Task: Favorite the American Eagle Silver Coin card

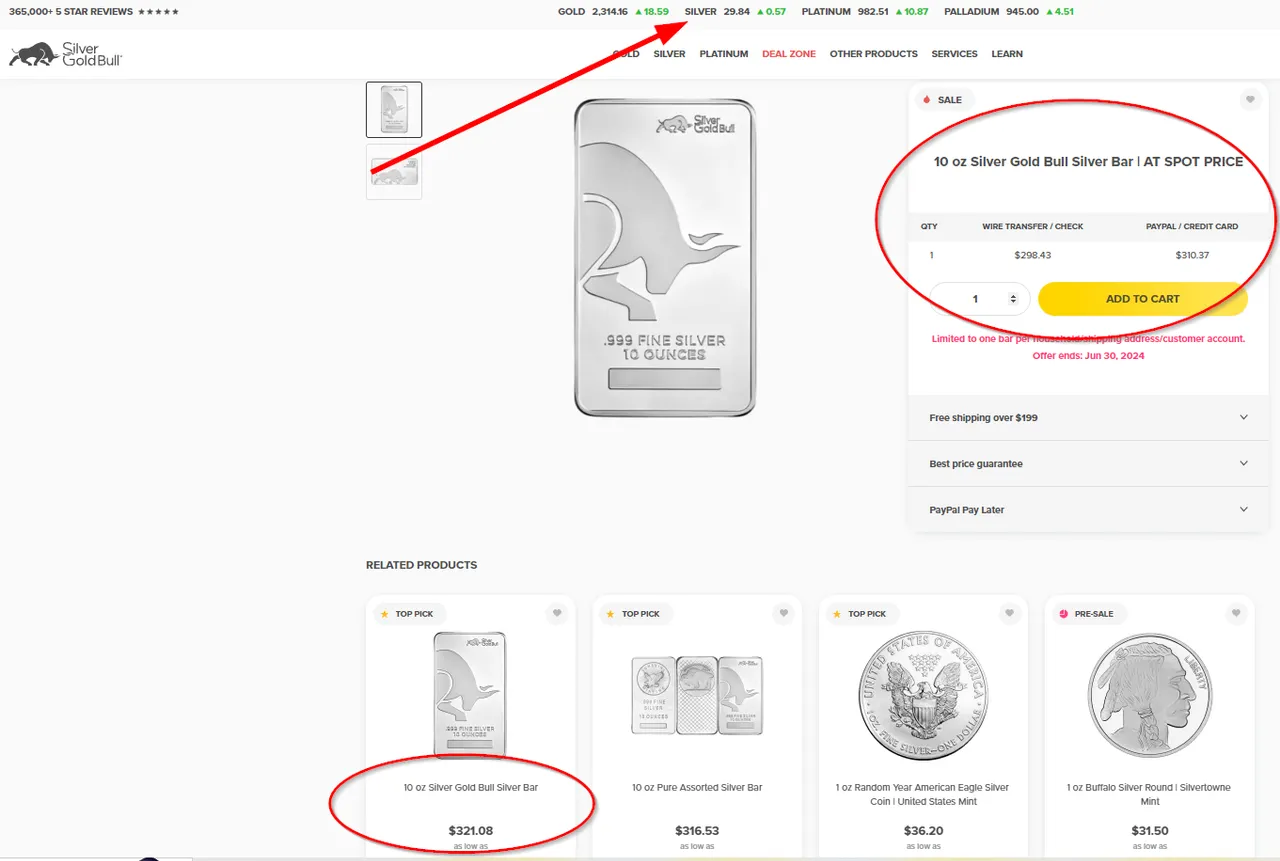Action: [x=1009, y=614]
